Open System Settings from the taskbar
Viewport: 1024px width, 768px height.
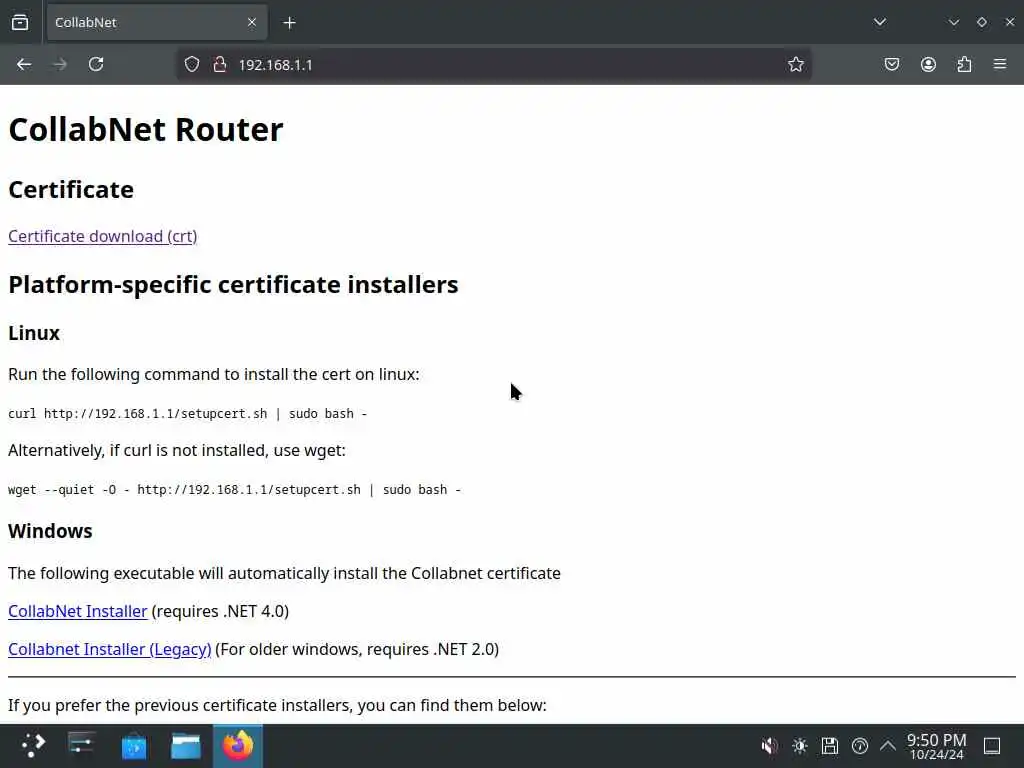point(82,745)
